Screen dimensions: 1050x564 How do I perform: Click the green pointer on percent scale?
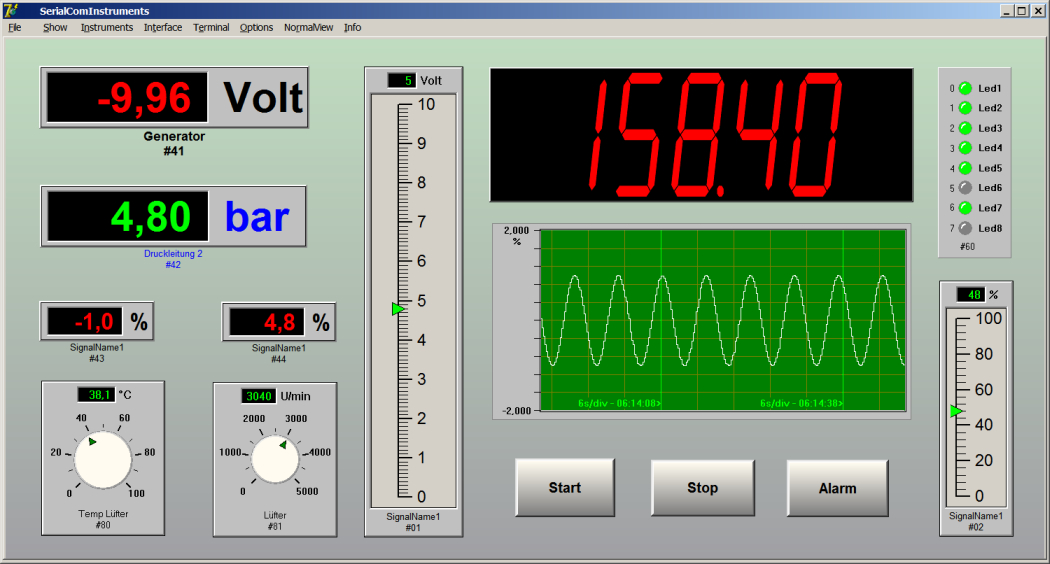[956, 411]
